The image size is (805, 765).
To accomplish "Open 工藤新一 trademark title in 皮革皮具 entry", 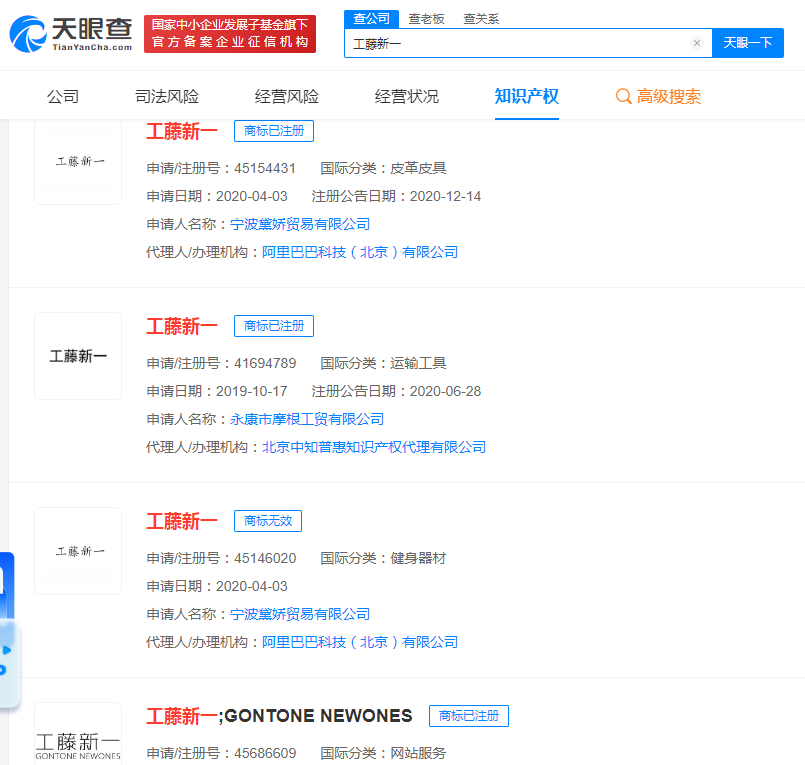I will (182, 131).
